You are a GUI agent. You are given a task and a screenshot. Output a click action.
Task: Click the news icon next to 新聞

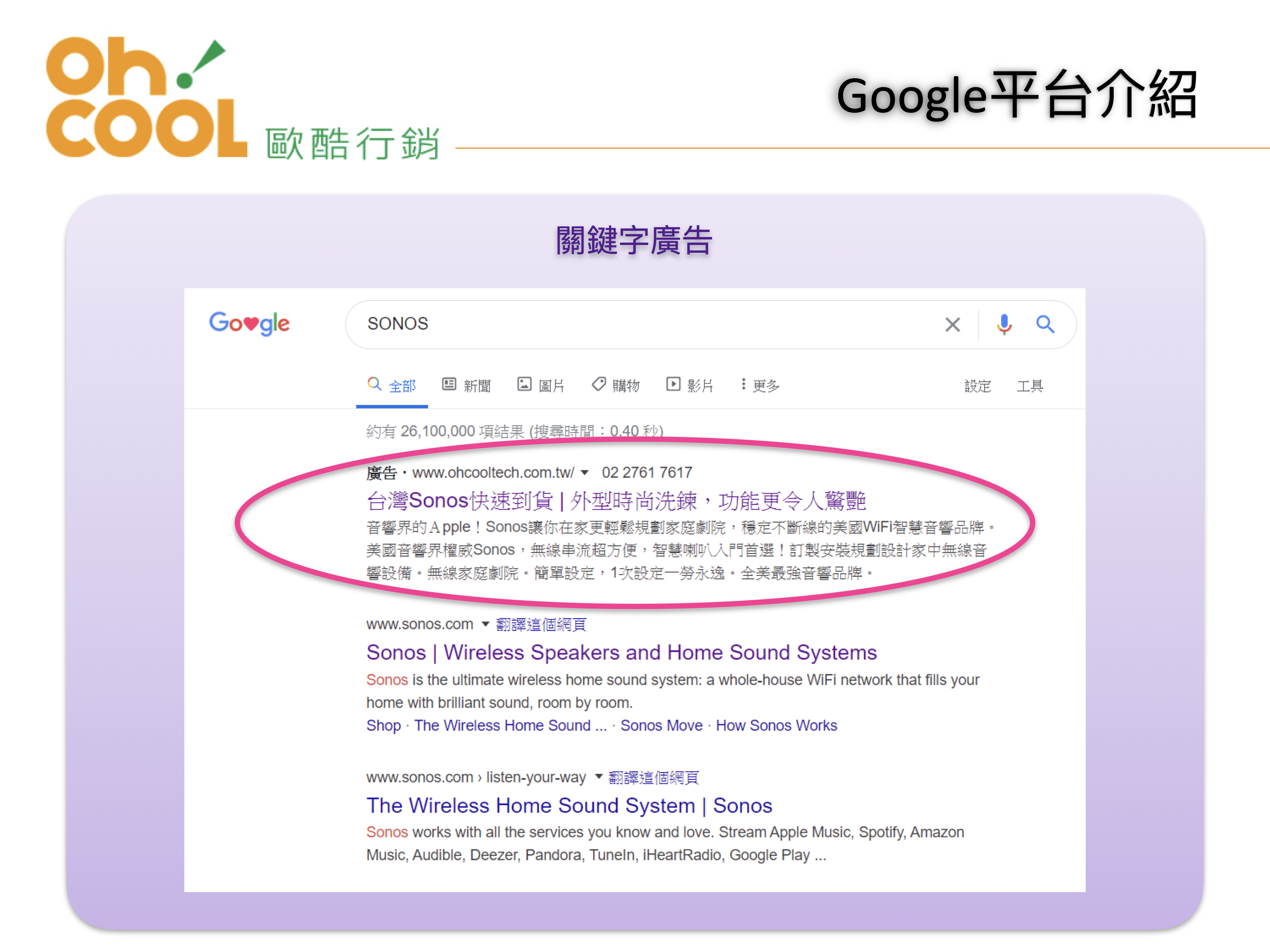(449, 384)
